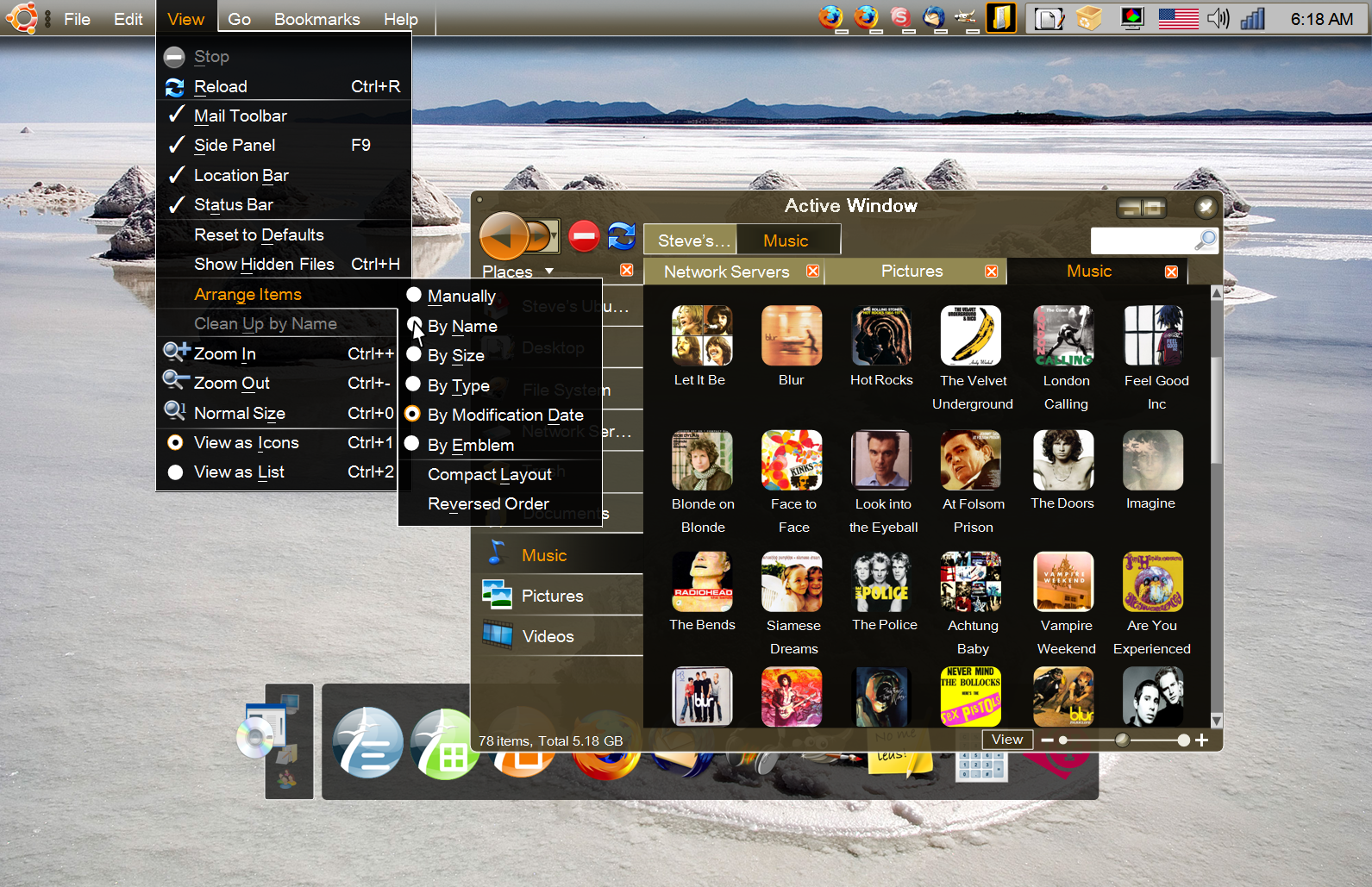This screenshot has width=1372, height=887.
Task: Open the Help menu
Action: (401, 19)
